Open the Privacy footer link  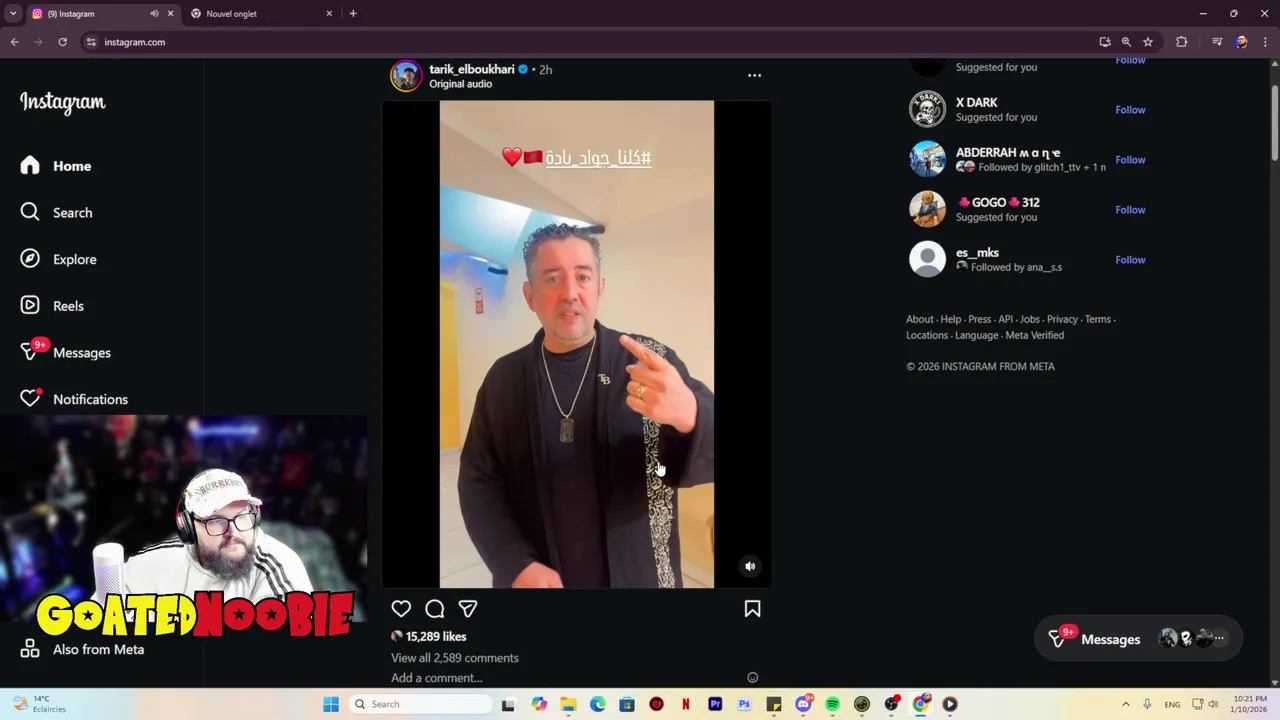click(x=1062, y=320)
